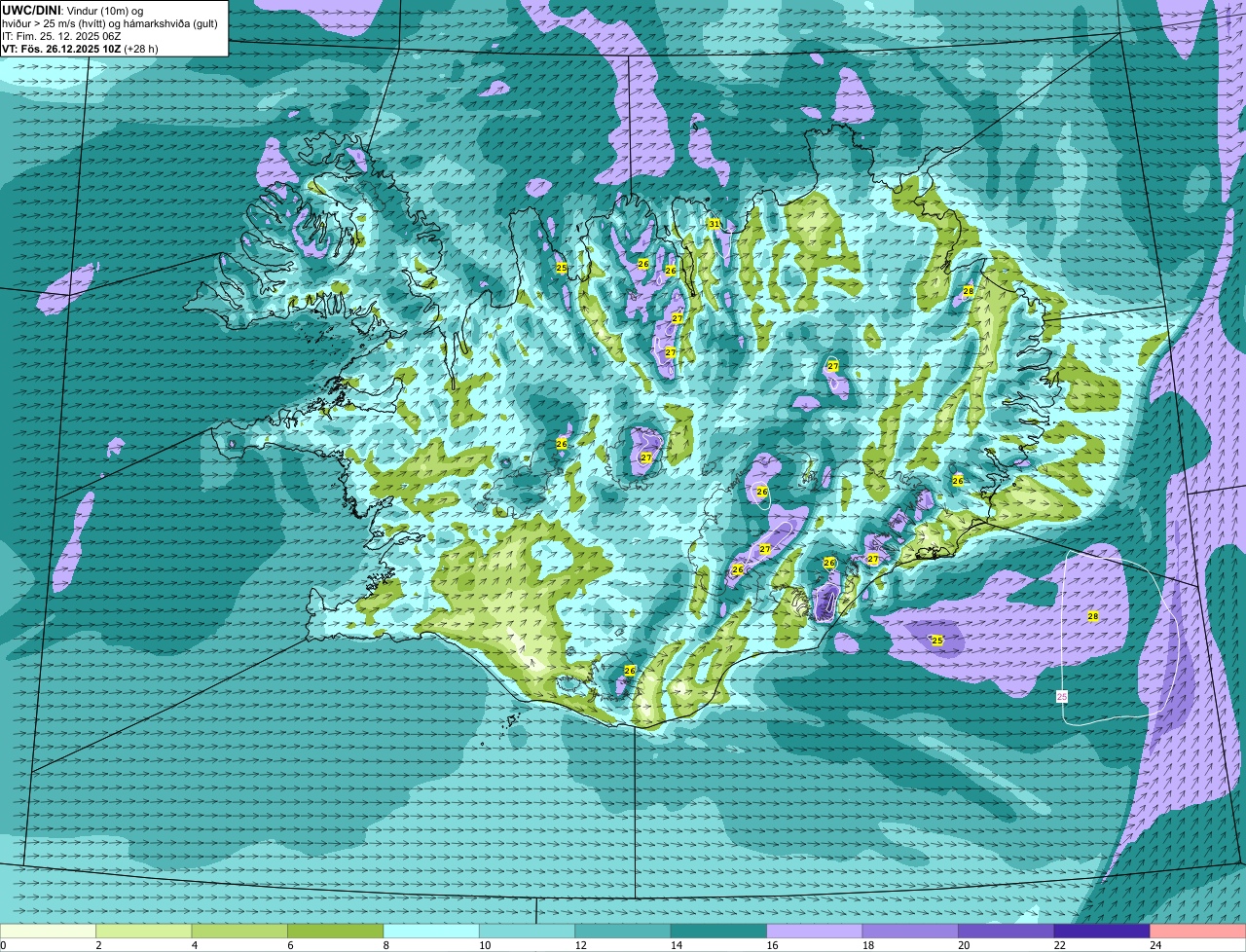Click the legend tick label "8"
The height and width of the screenshot is (952, 1246).
point(386,945)
